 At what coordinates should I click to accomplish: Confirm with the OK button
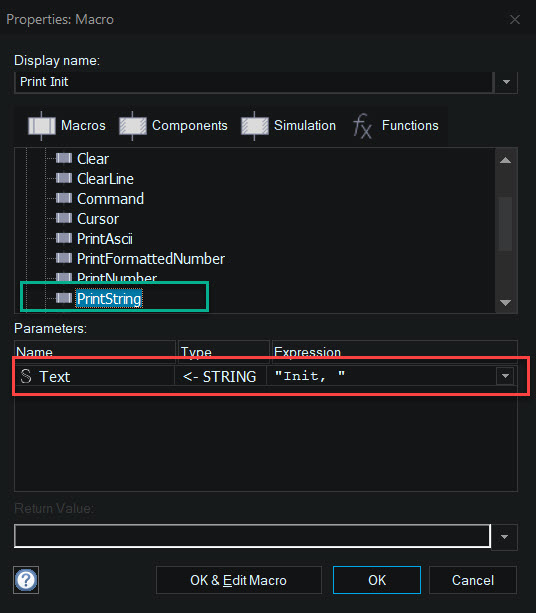(x=377, y=580)
